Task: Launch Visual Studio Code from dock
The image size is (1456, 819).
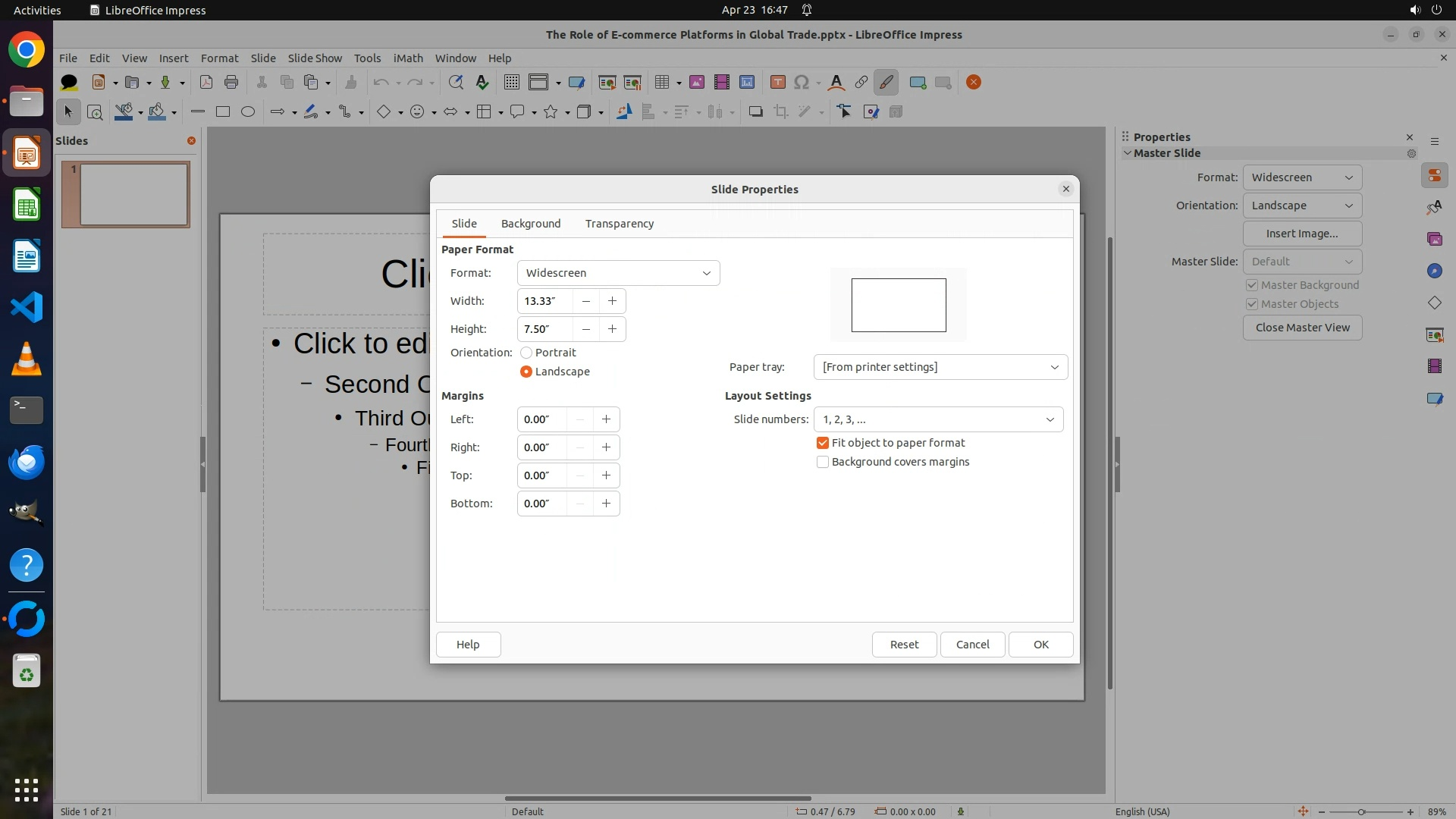Action: coord(27,307)
